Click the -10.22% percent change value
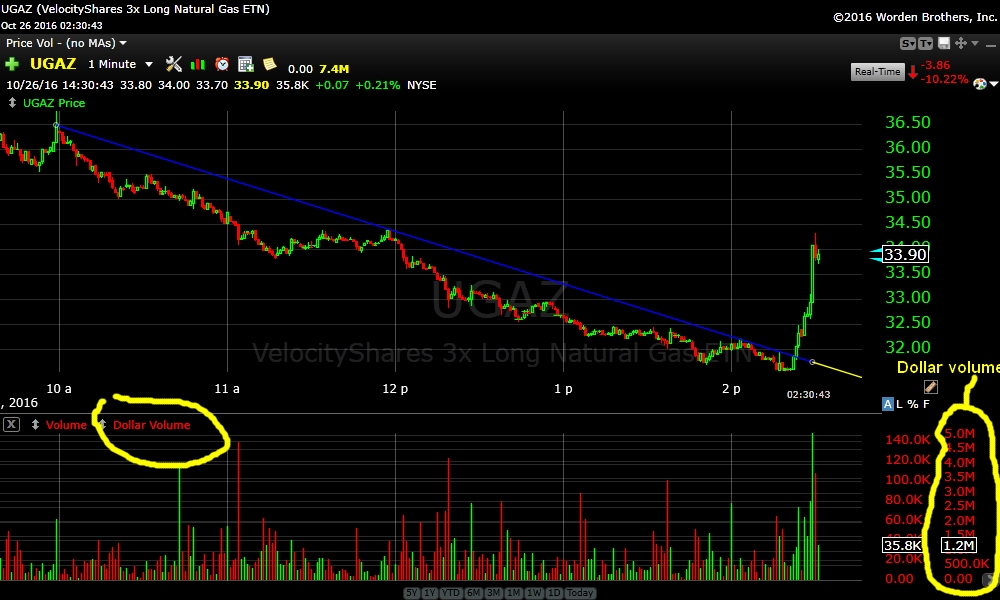The height and width of the screenshot is (600, 1000). coord(945,79)
